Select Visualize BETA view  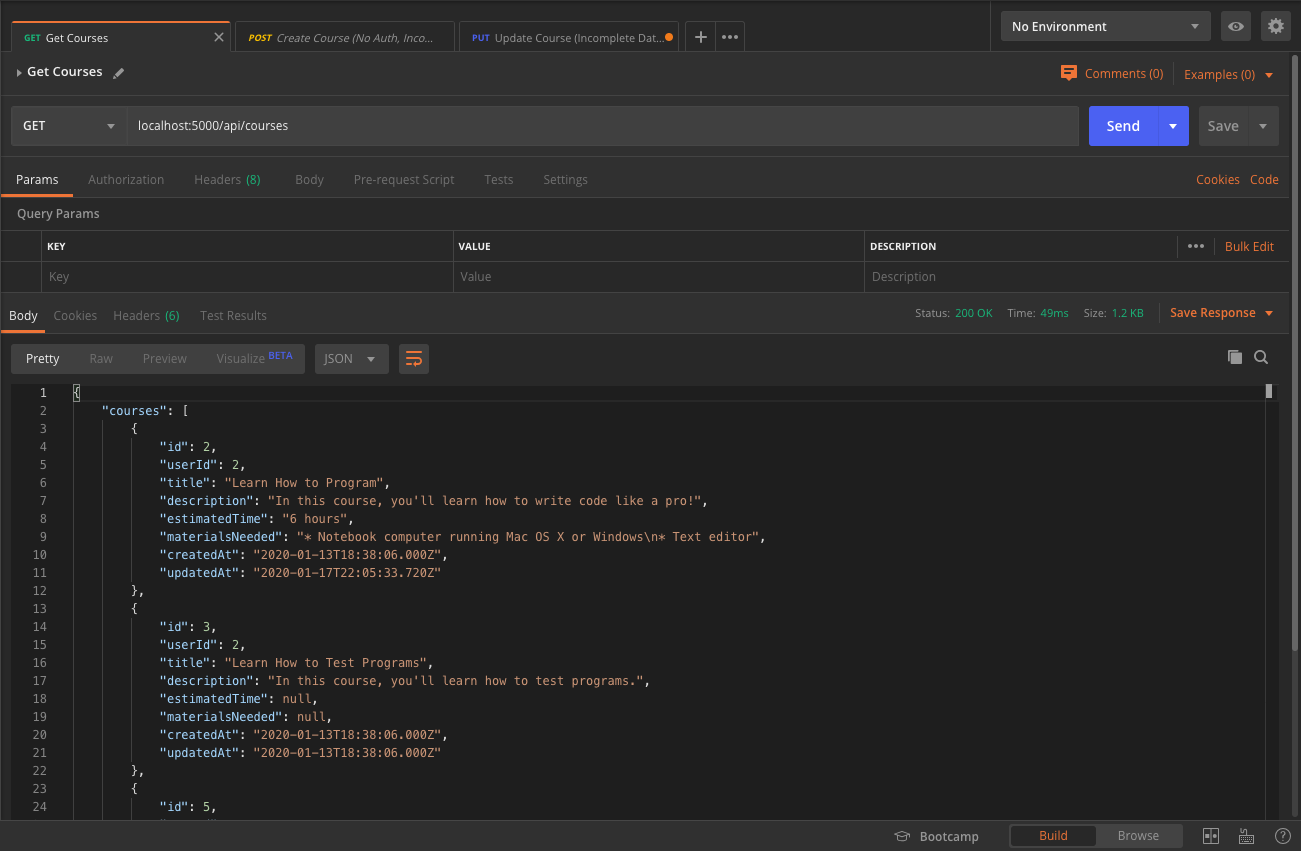pyautogui.click(x=254, y=359)
